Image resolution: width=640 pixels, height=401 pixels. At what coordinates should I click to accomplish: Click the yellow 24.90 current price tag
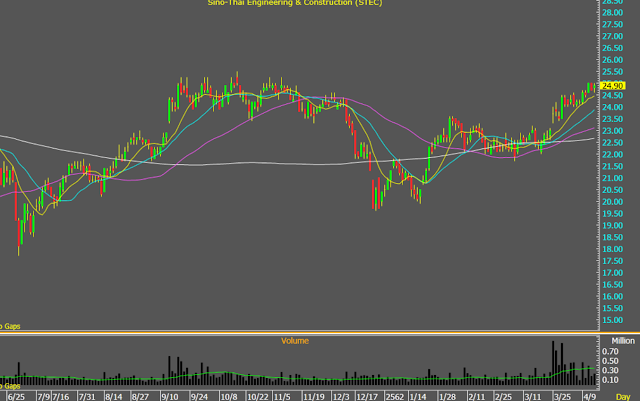point(613,86)
